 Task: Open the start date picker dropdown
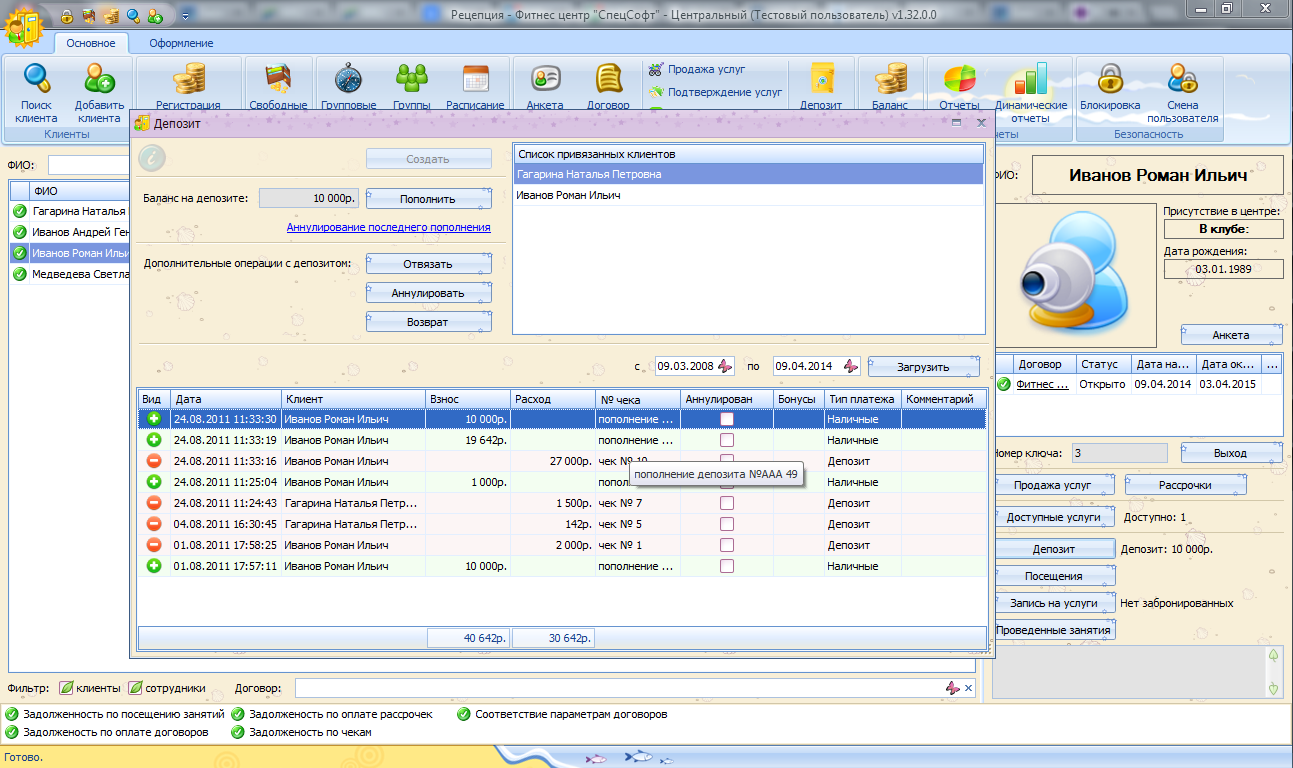726,366
